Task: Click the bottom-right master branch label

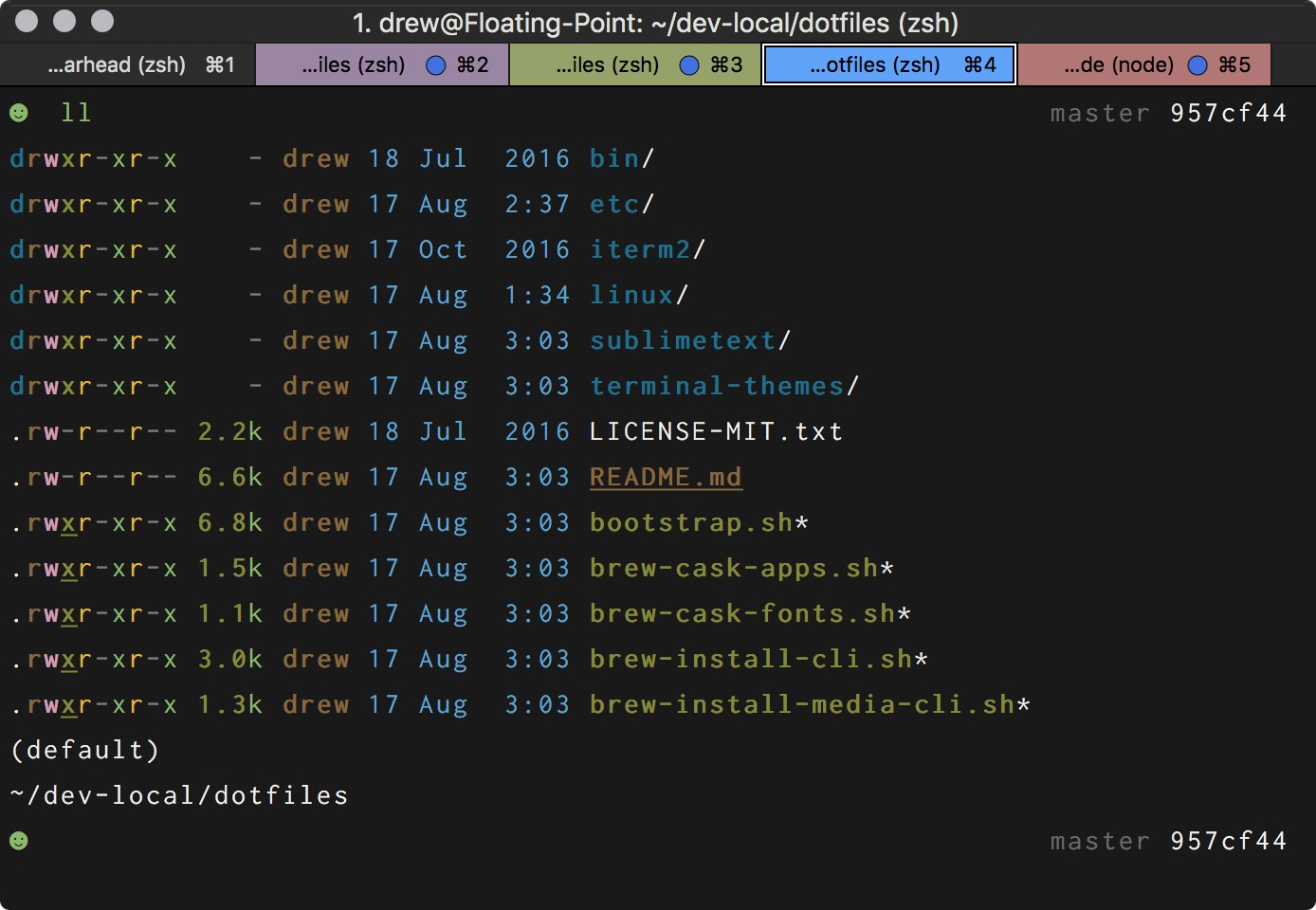Action: pyautogui.click(x=1100, y=841)
